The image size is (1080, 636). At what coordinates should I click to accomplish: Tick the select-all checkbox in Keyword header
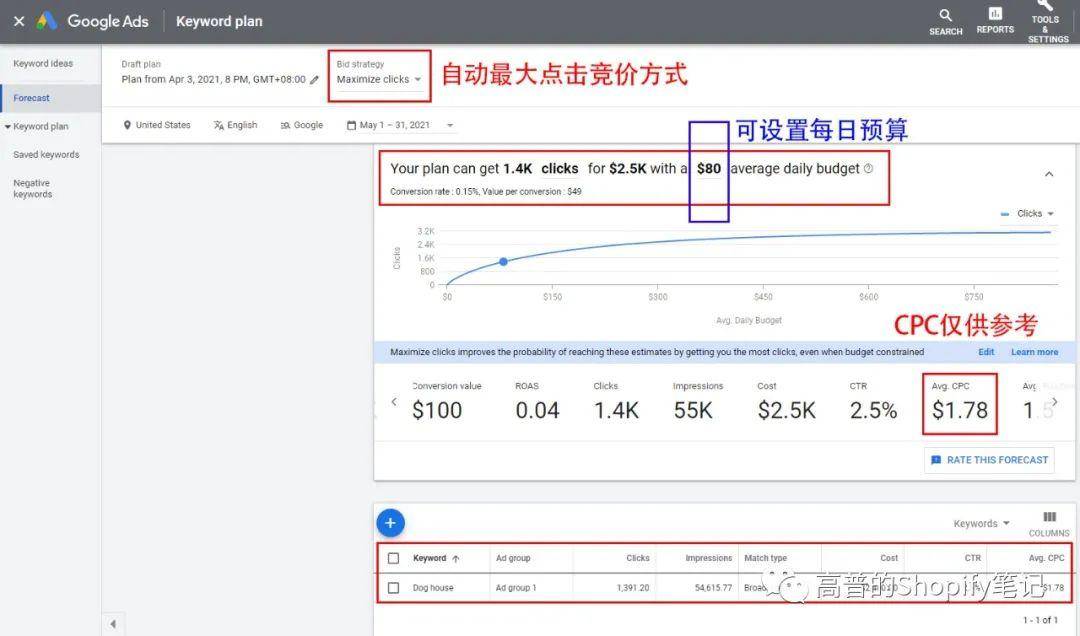(x=393, y=558)
